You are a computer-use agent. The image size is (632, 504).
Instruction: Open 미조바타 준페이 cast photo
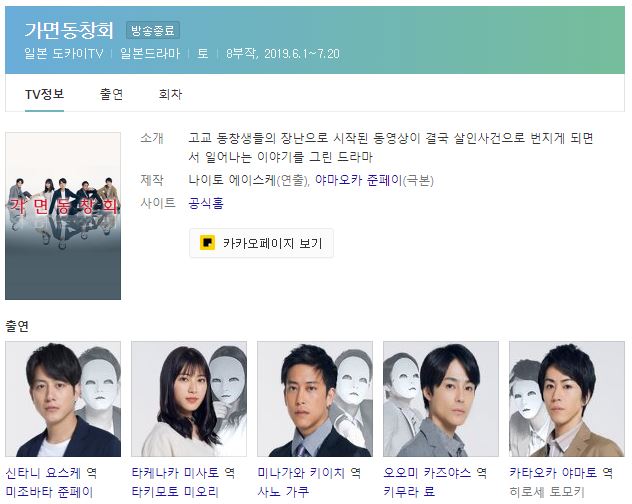(x=63, y=399)
